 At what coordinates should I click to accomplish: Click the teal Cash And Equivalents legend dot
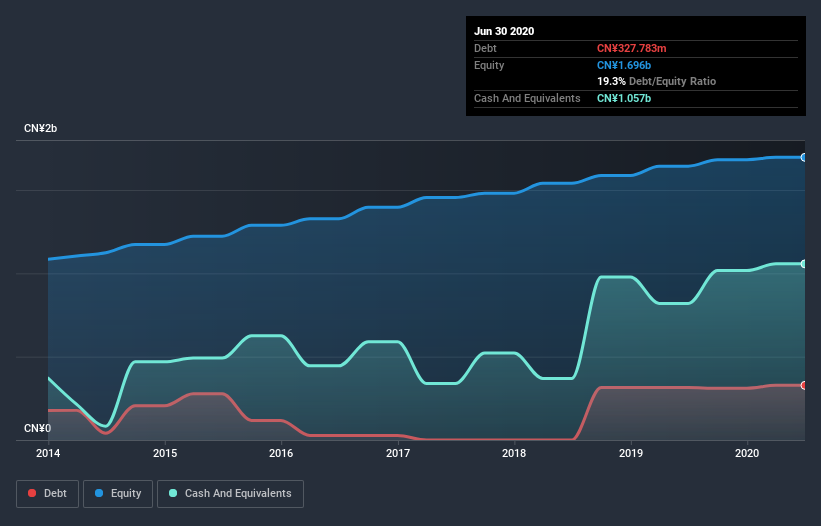click(x=173, y=493)
